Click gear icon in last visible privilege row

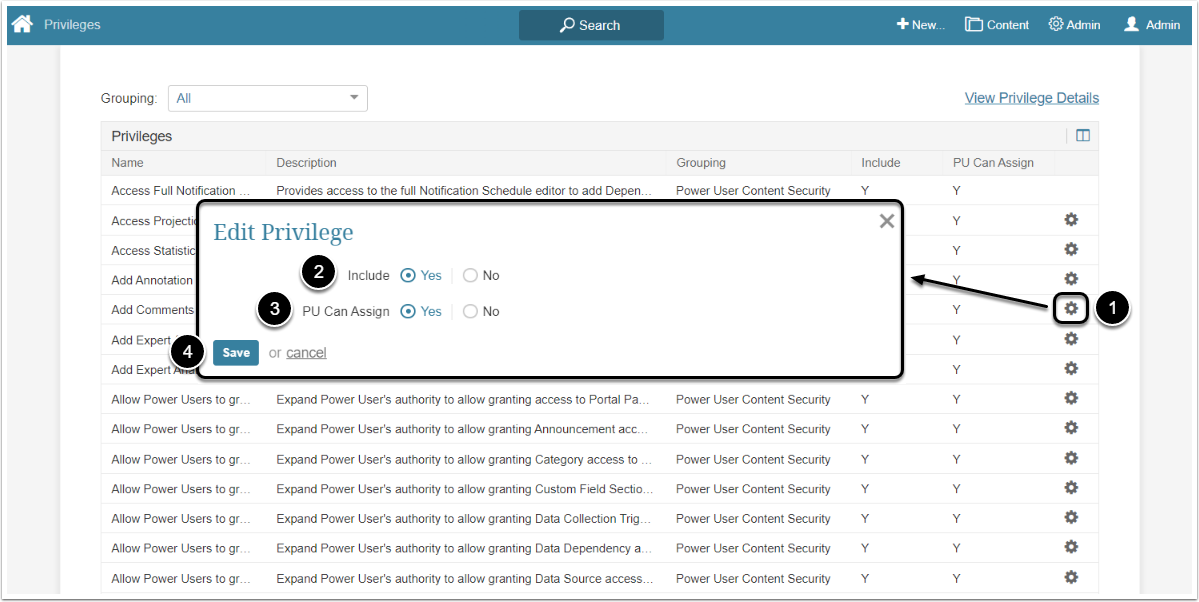click(x=1071, y=578)
